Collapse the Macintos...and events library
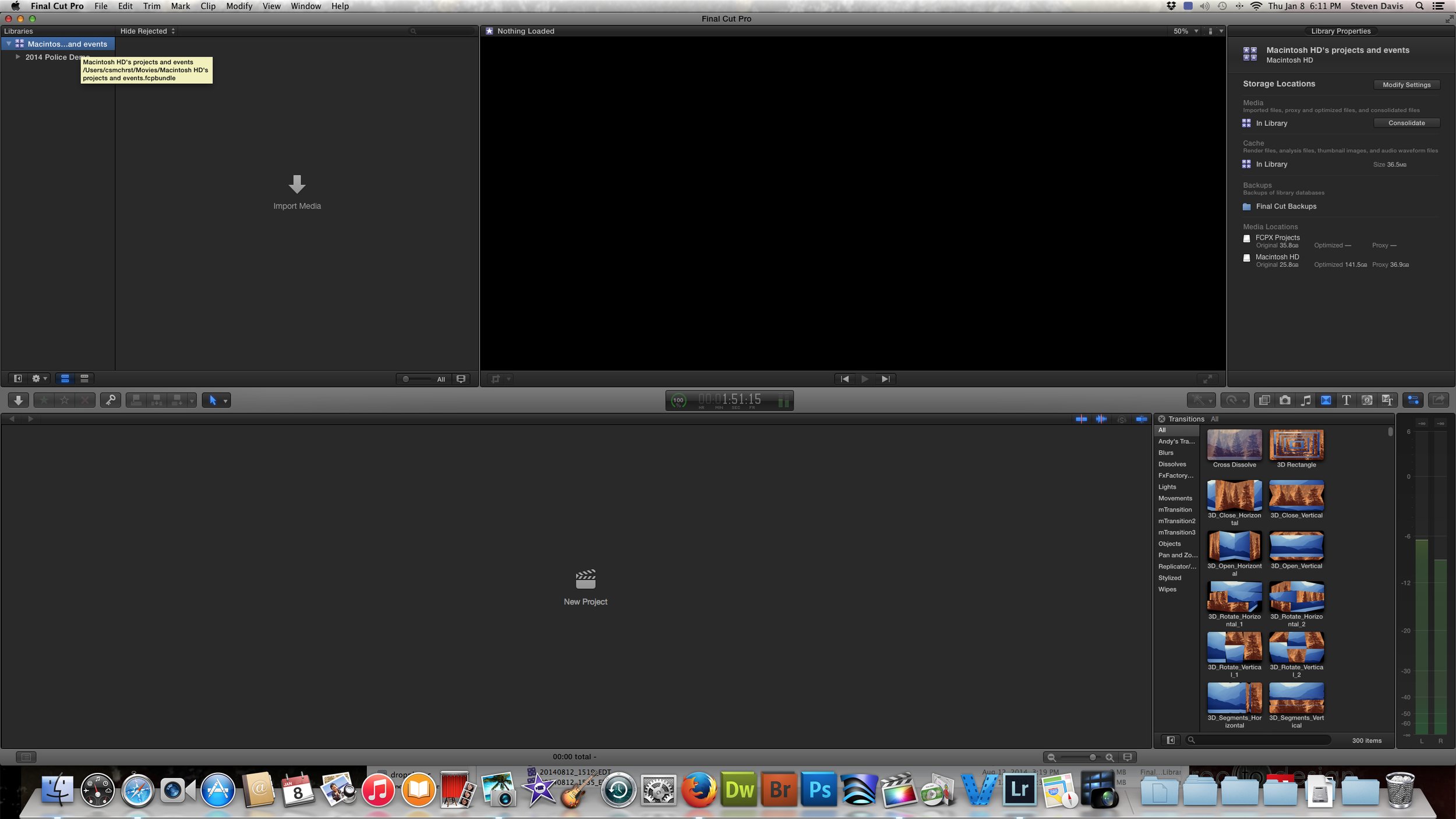This screenshot has width=1456, height=819. 9,44
